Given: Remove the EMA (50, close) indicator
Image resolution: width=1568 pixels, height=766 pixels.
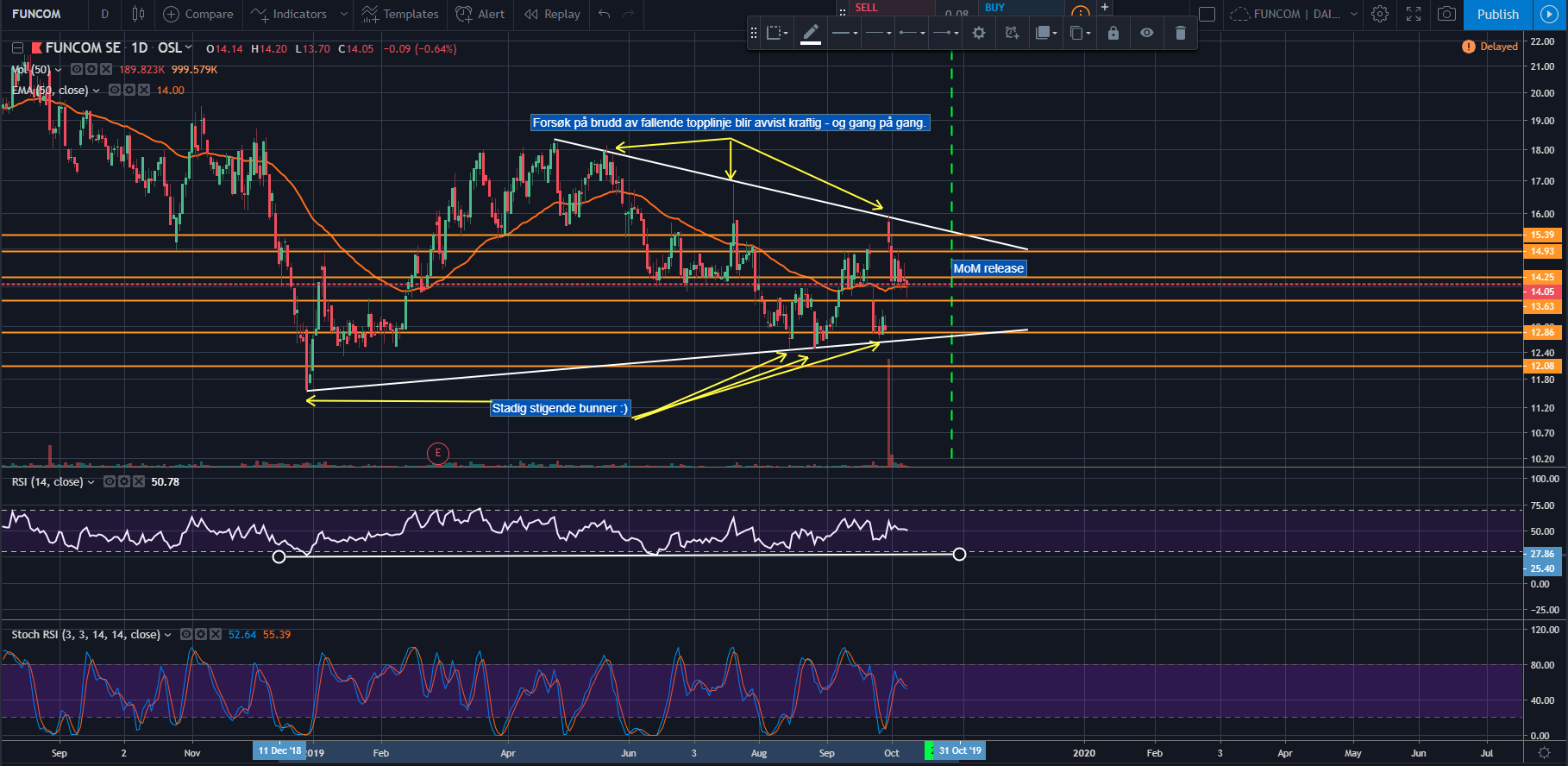Looking at the screenshot, I should click(x=144, y=90).
